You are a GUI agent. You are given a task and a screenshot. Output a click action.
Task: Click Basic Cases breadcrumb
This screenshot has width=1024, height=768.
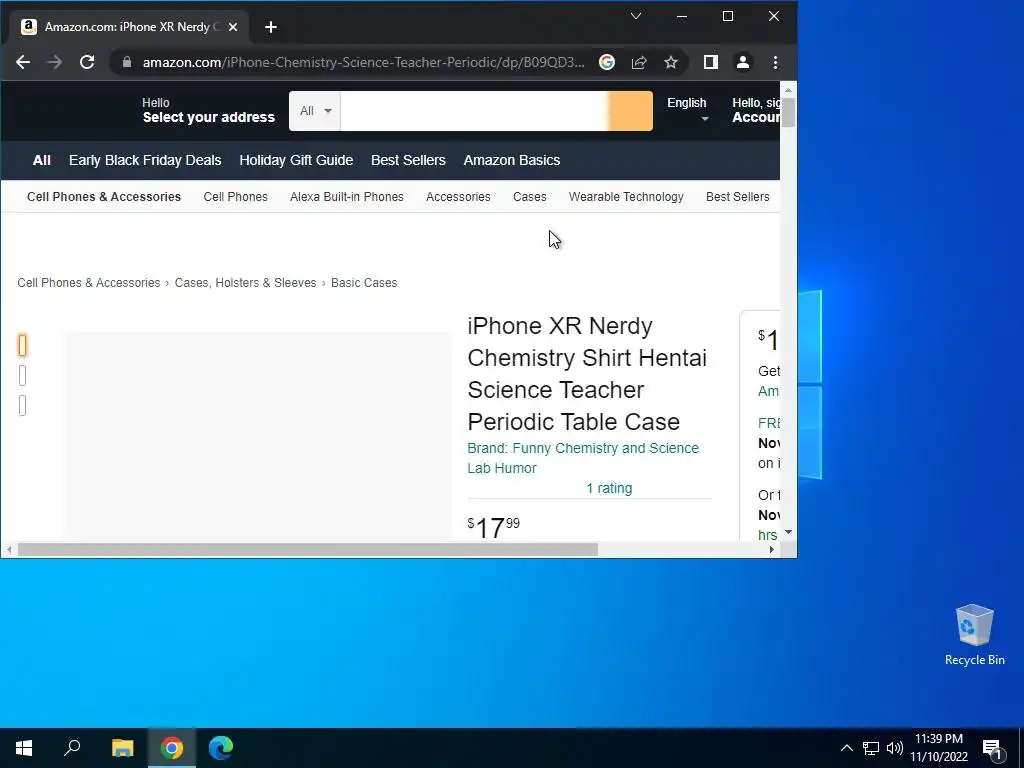(364, 283)
